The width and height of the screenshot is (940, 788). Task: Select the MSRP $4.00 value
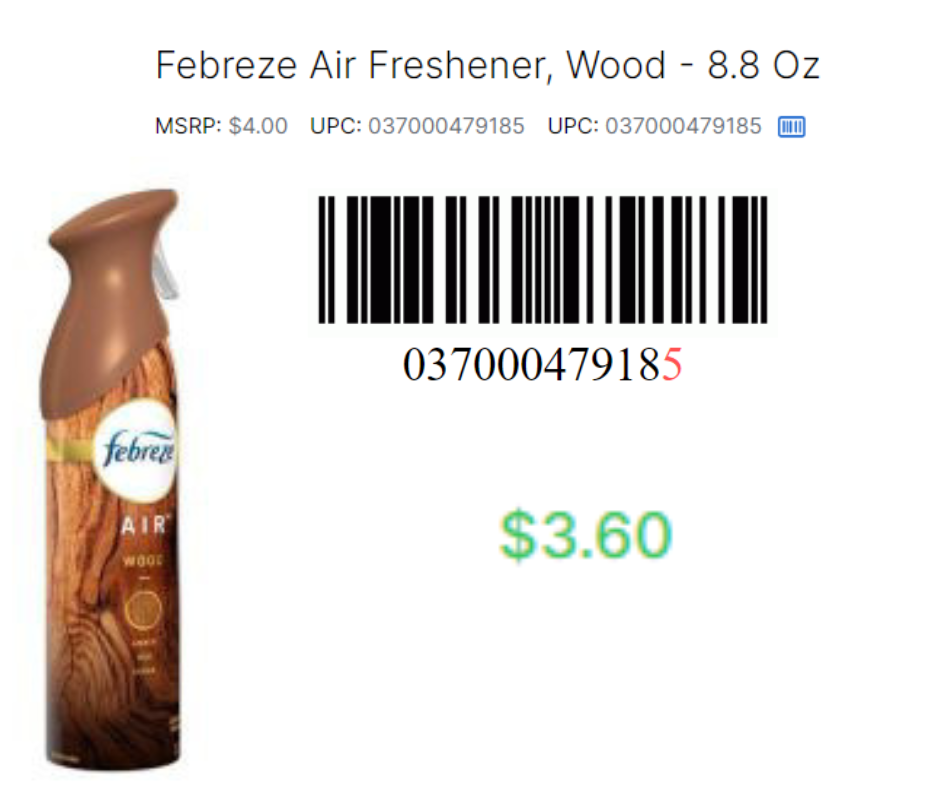(258, 126)
